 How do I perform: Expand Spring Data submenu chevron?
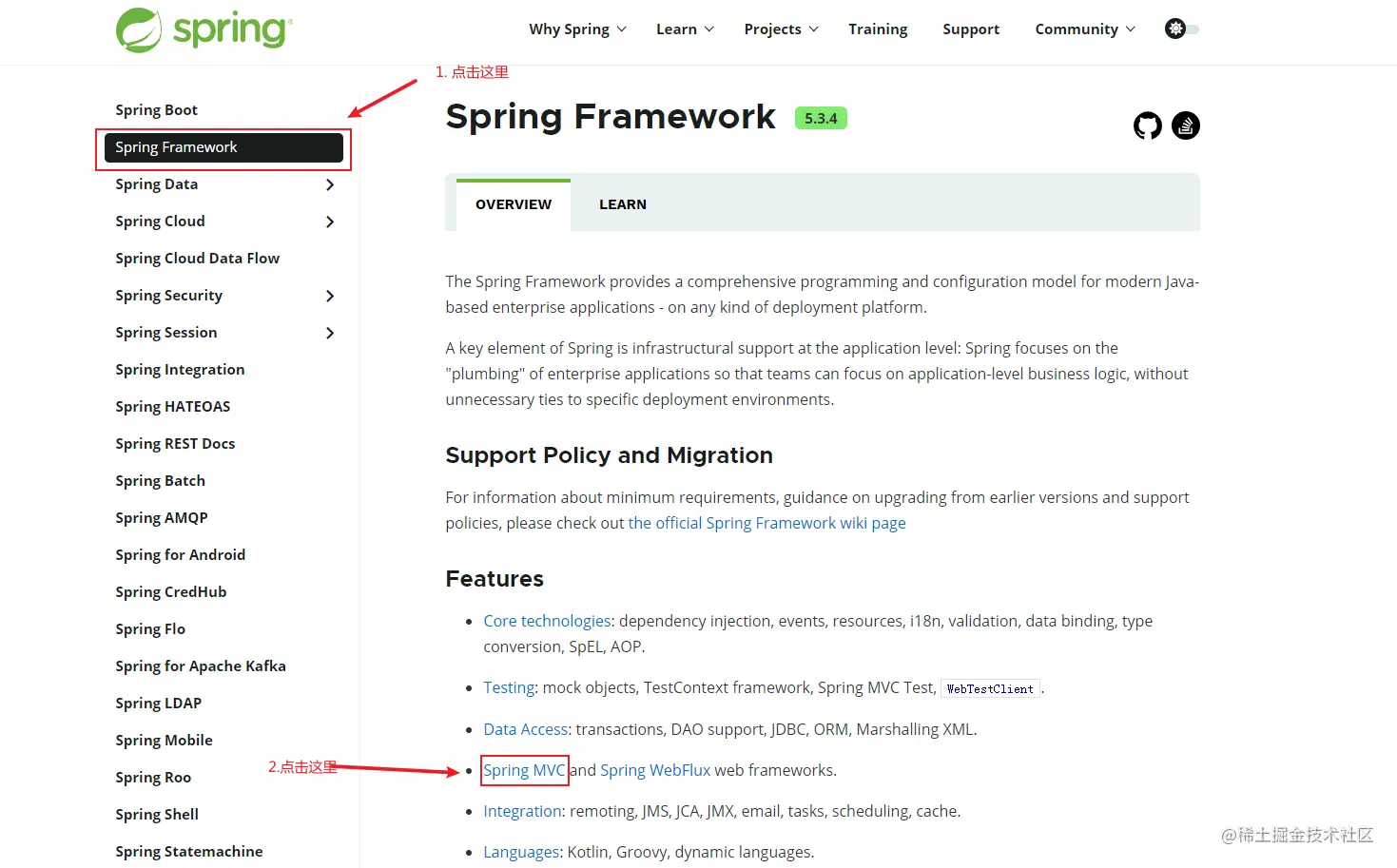coord(330,184)
